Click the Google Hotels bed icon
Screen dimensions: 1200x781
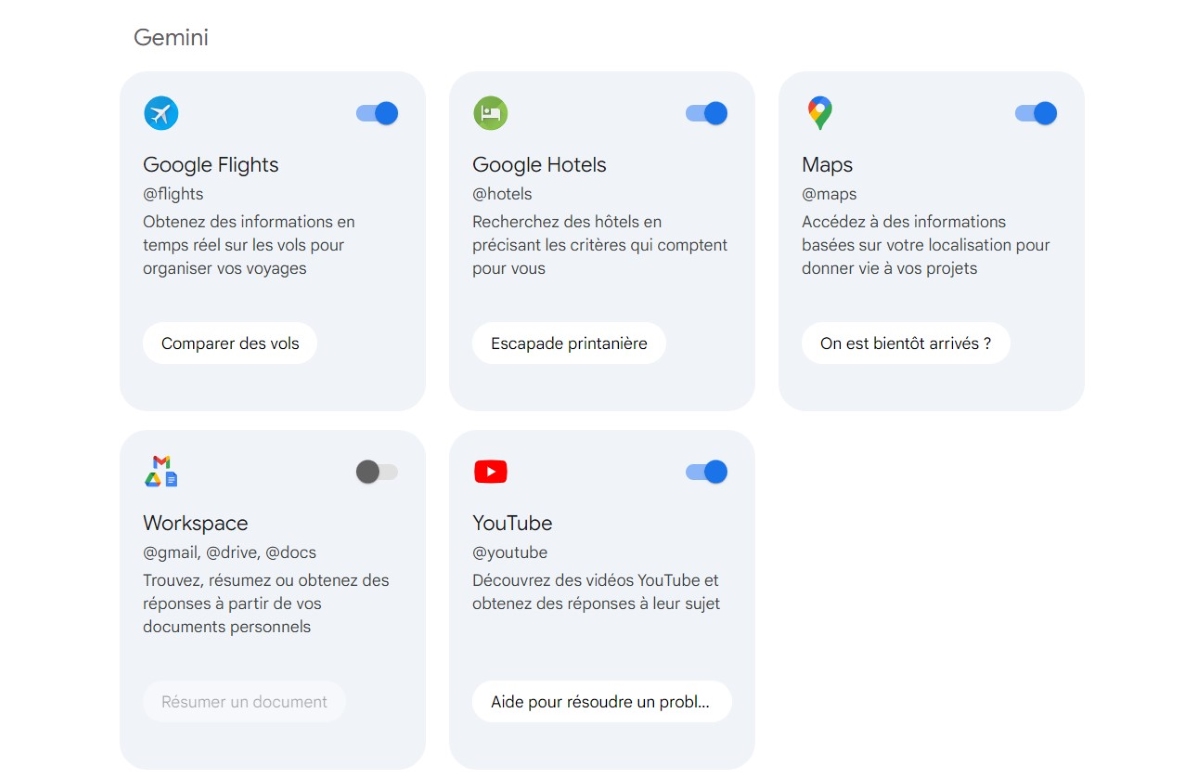tap(490, 113)
